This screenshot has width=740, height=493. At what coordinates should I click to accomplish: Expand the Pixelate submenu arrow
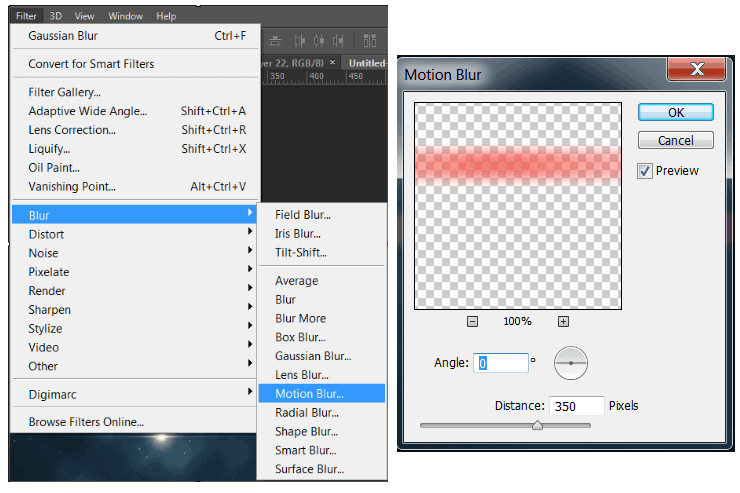coord(250,269)
